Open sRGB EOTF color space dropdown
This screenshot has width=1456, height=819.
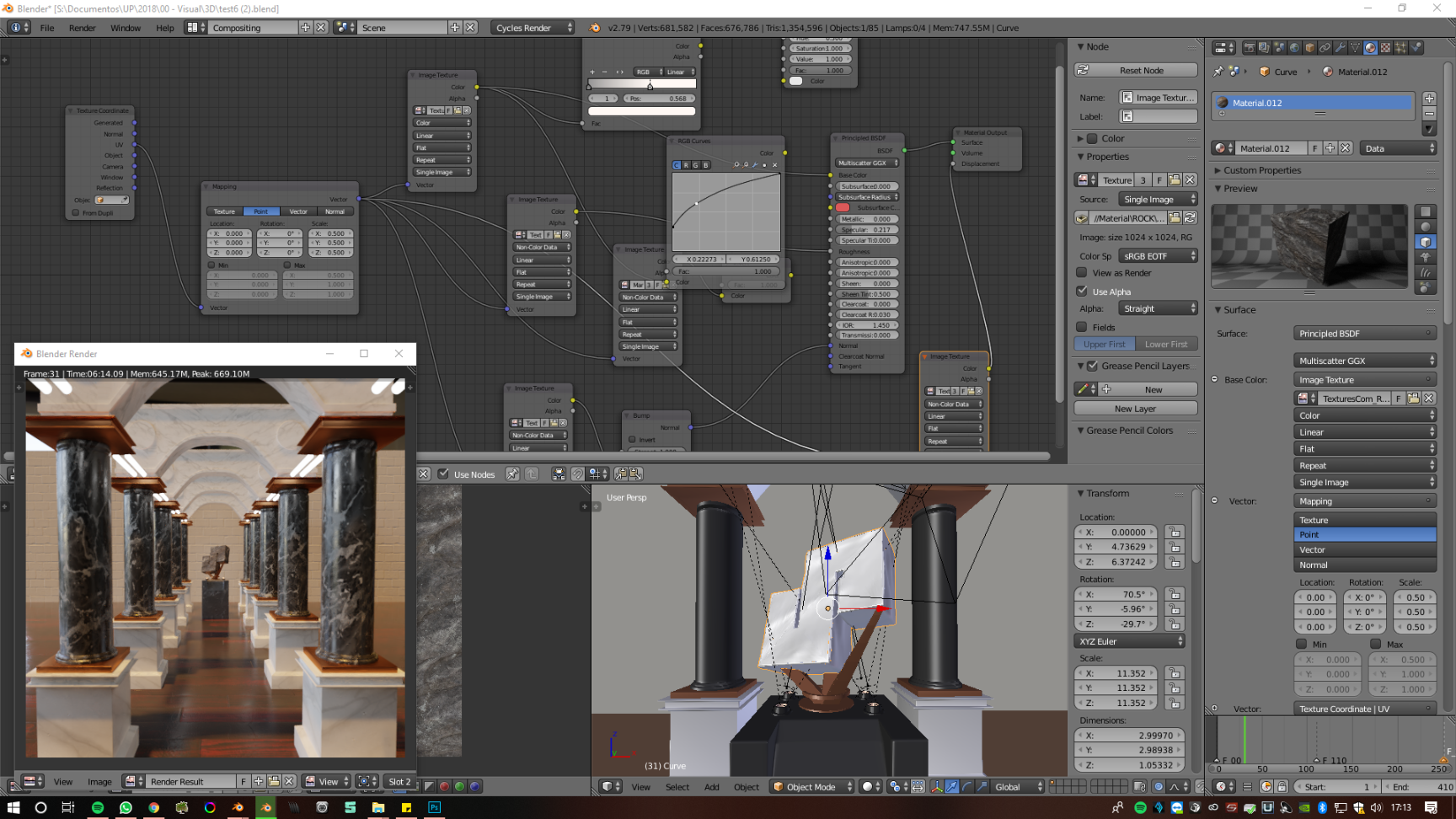click(x=1159, y=256)
